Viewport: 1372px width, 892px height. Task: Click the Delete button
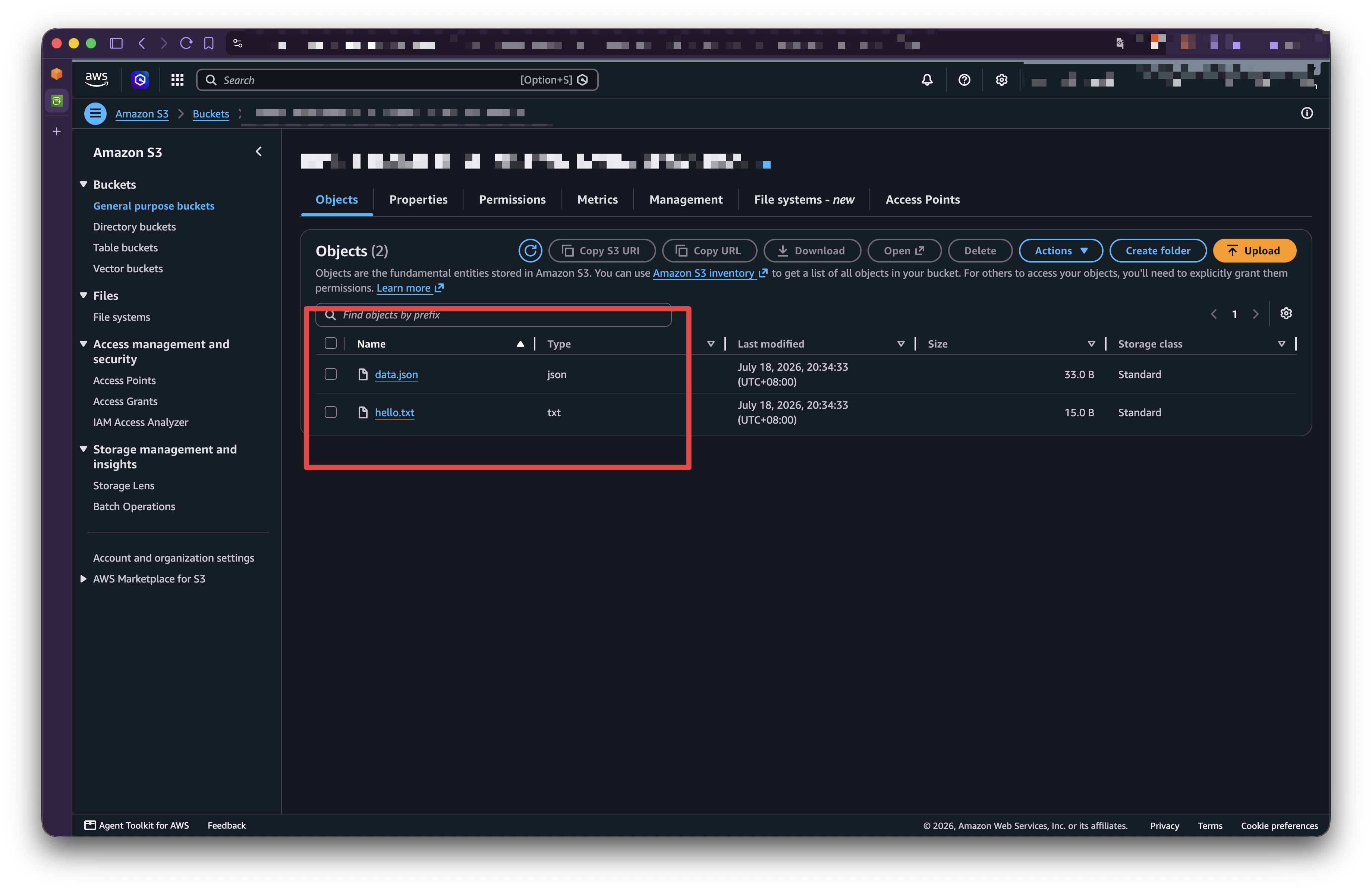click(980, 250)
